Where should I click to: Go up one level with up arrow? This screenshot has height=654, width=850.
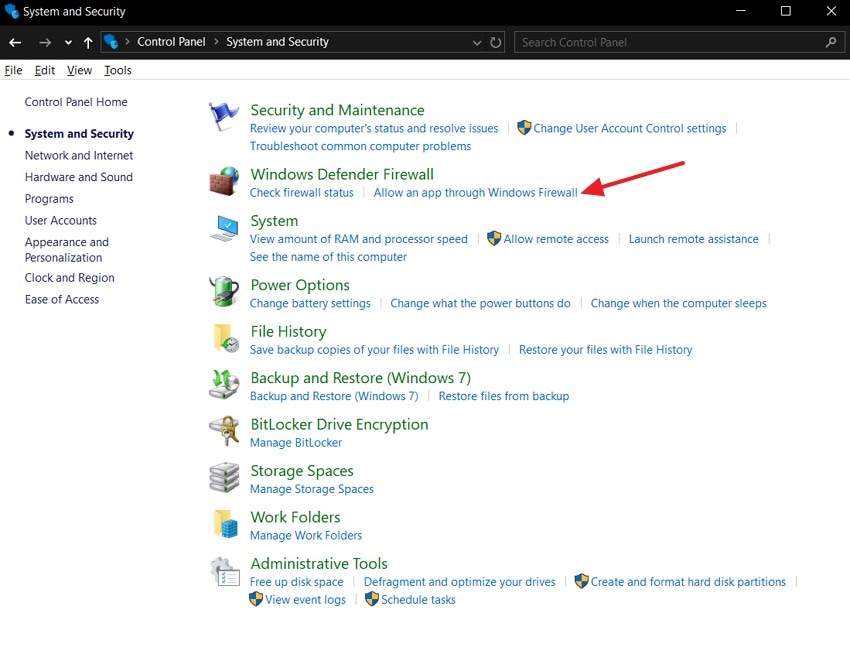pos(88,42)
